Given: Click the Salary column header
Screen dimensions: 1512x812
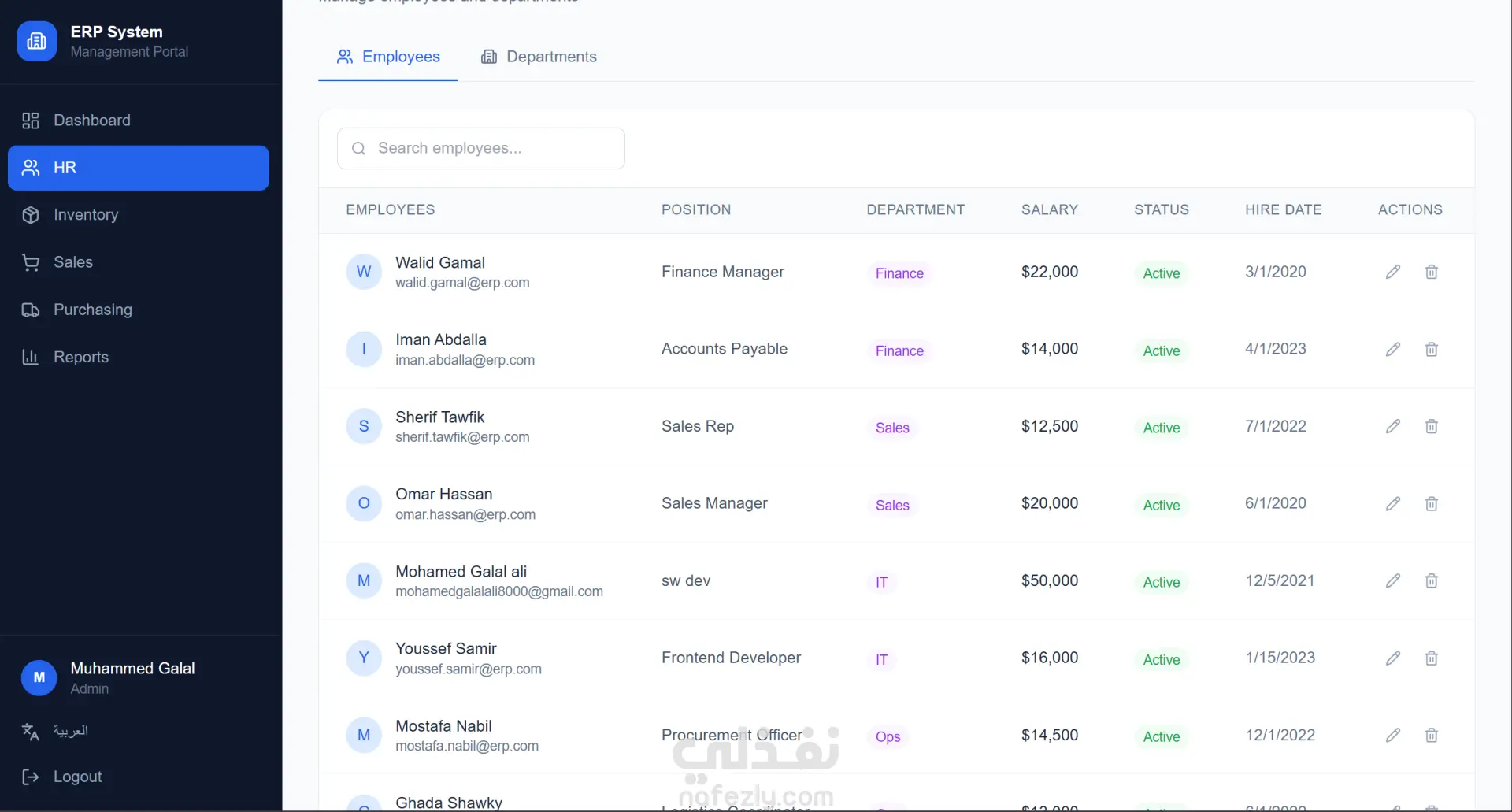Looking at the screenshot, I should 1050,209.
